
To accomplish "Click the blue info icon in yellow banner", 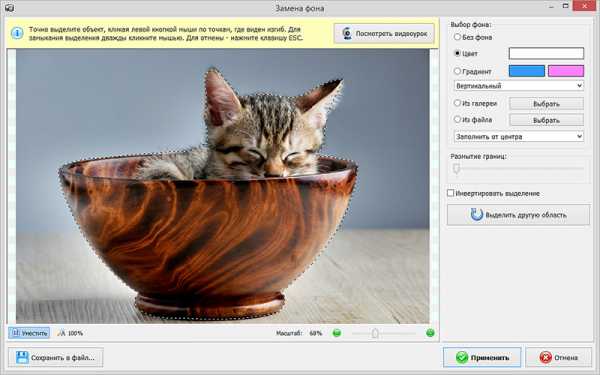I will click(17, 33).
